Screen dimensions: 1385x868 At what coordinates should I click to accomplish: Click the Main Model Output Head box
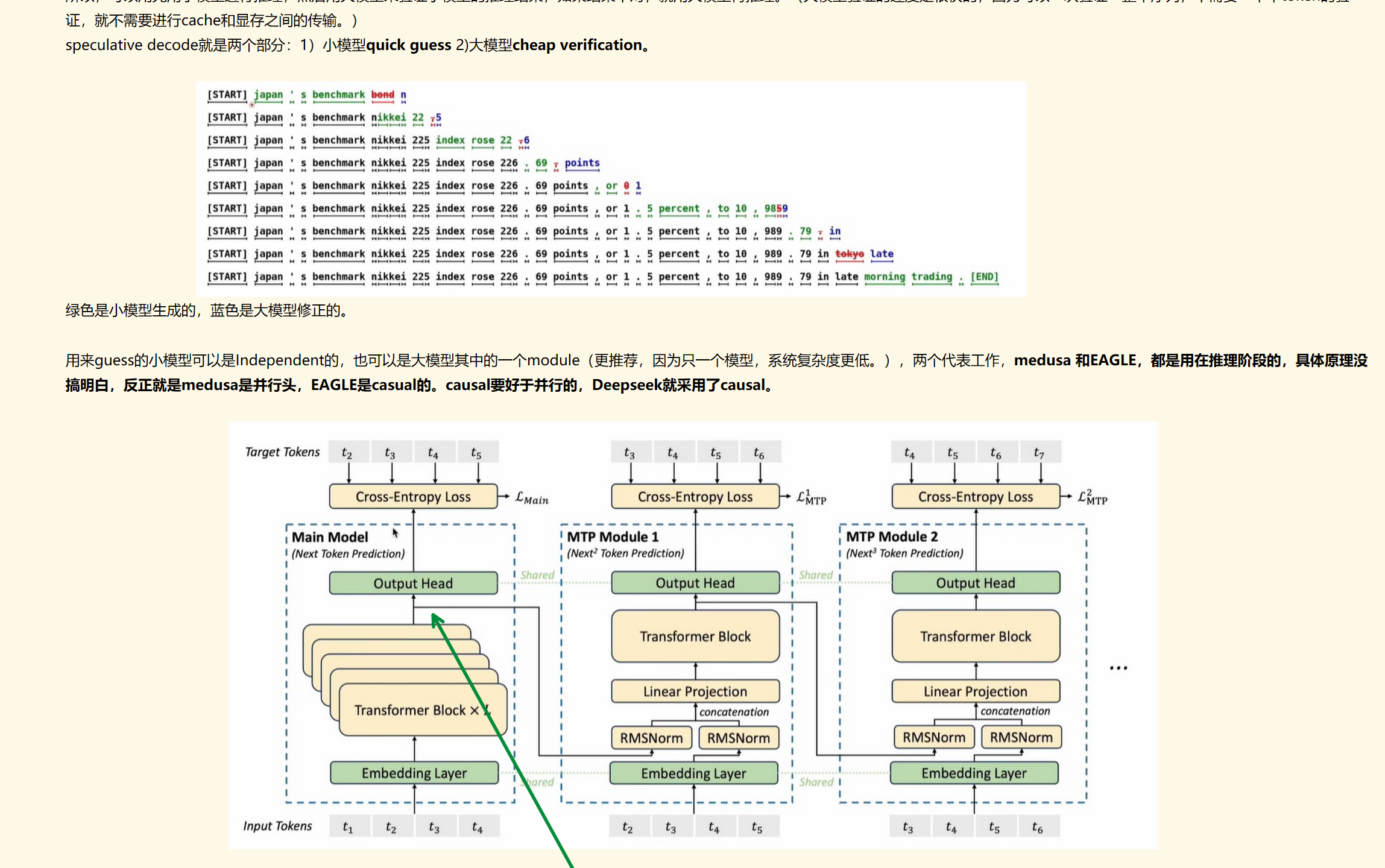(413, 583)
